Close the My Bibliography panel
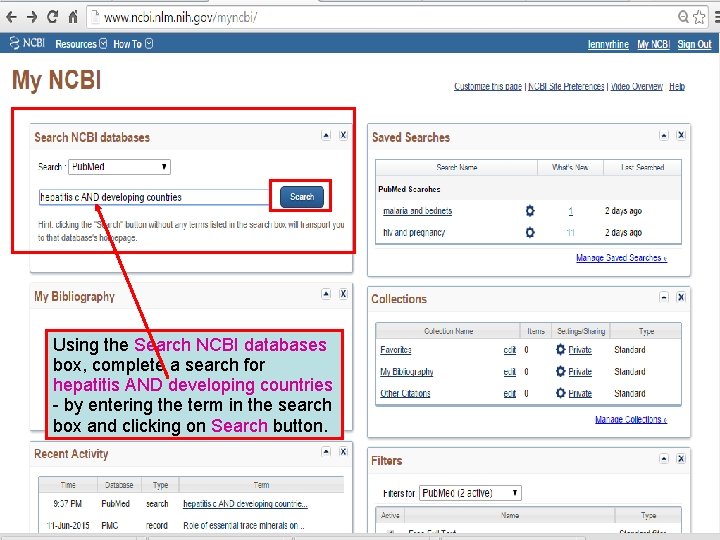Viewport: 720px width, 540px height. click(x=343, y=294)
